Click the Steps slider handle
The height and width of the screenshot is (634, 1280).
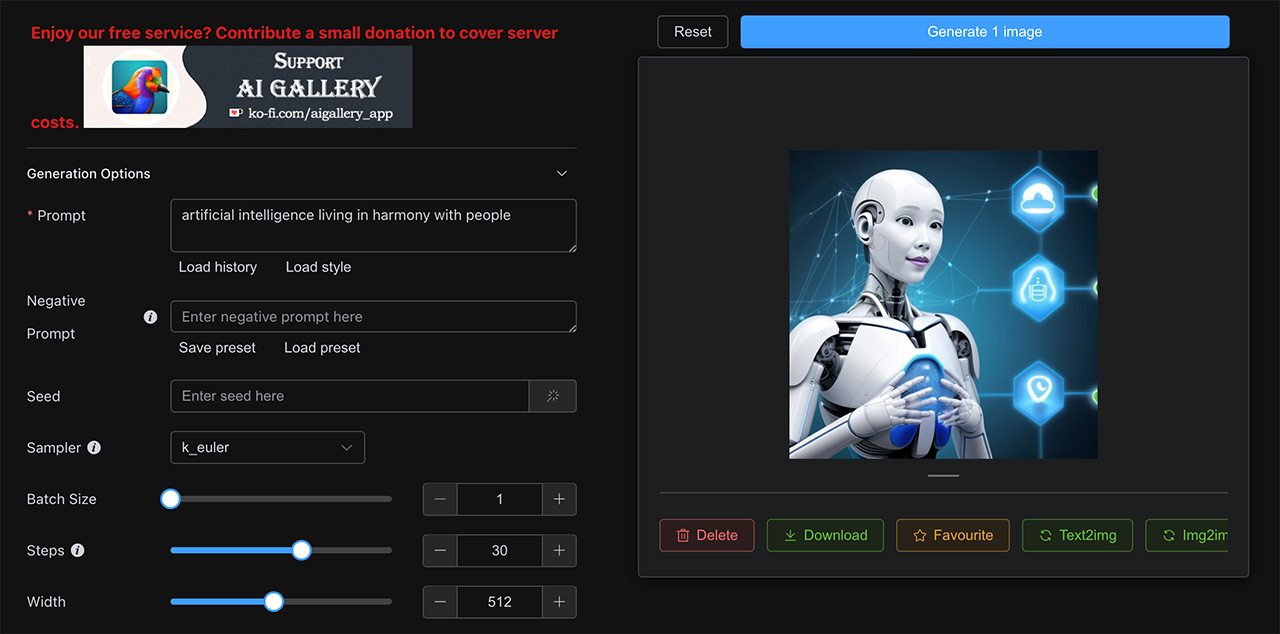point(301,551)
